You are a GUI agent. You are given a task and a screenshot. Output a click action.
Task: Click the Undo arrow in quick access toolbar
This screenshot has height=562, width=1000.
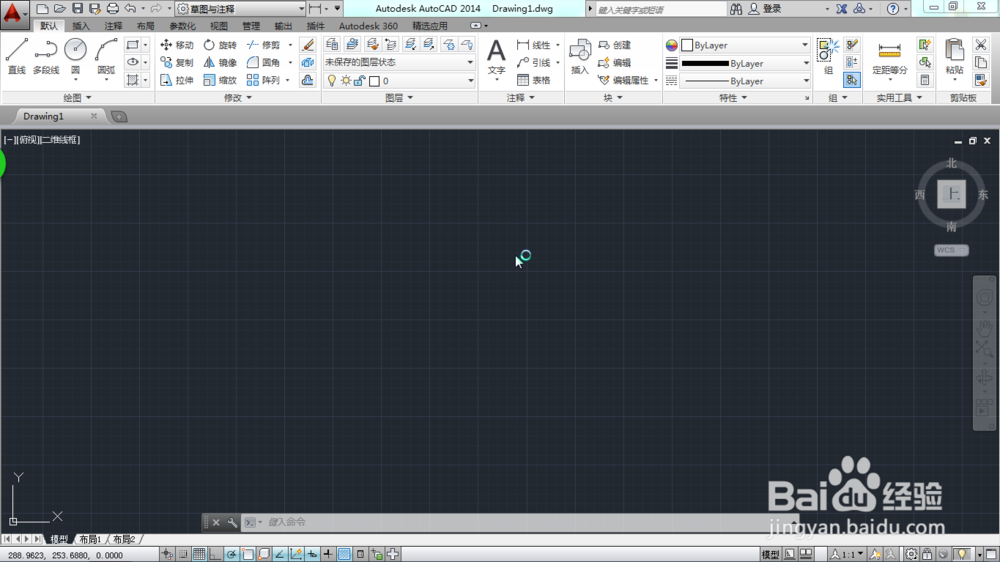(130, 8)
